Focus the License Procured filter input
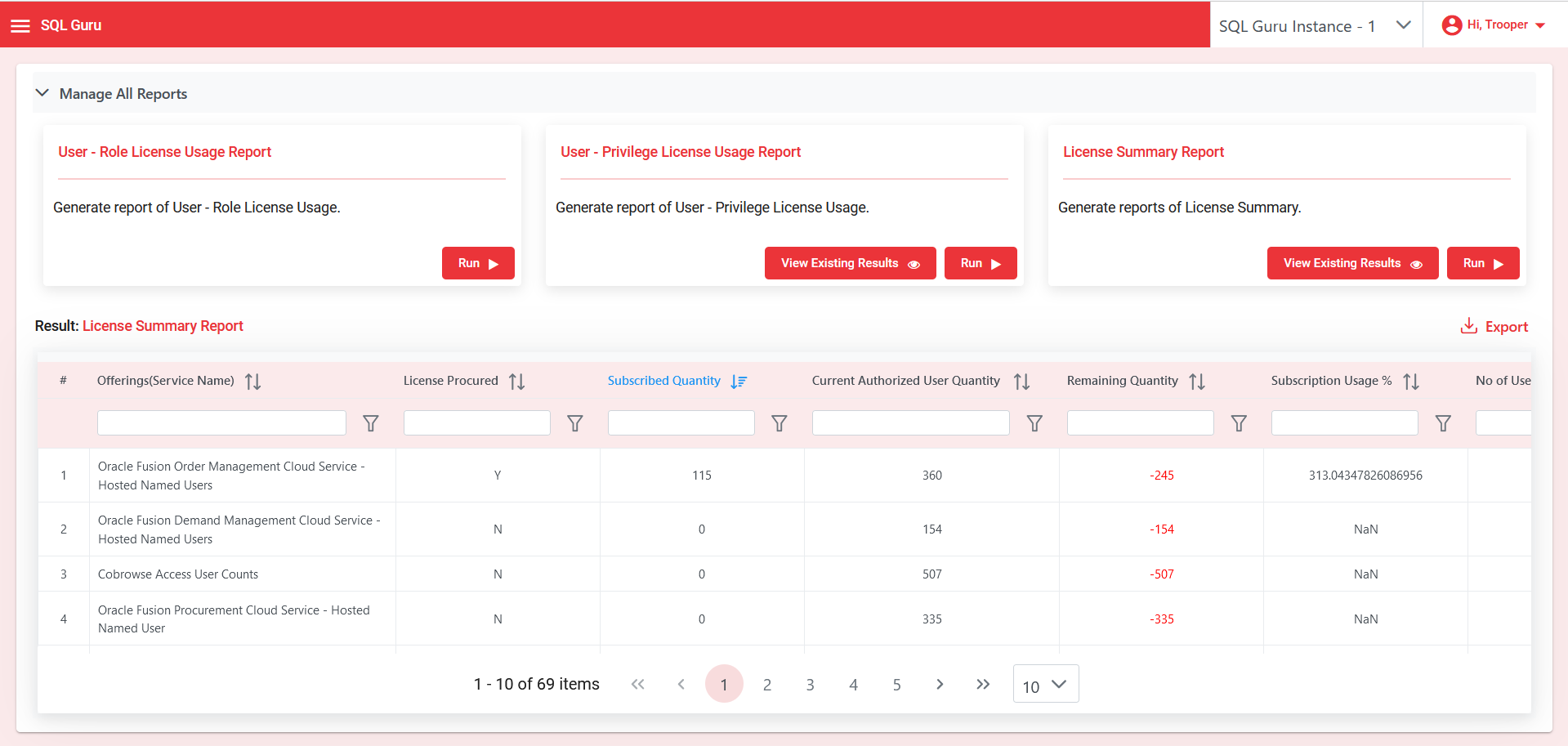Image resolution: width=1568 pixels, height=746 pixels. pos(477,422)
